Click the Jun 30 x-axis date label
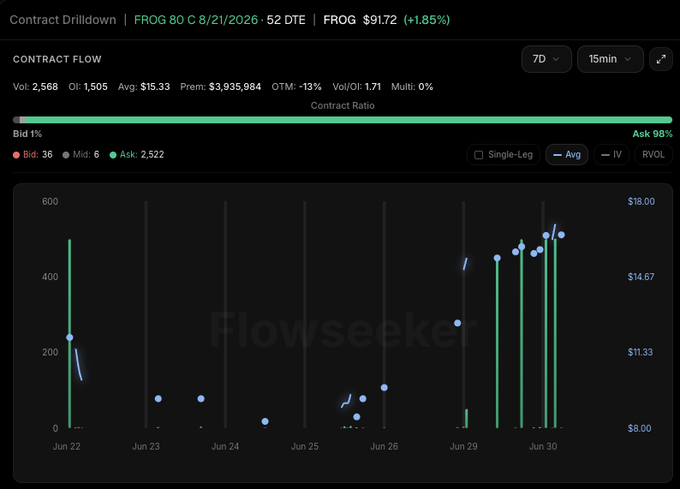The width and height of the screenshot is (680, 489). pos(543,446)
